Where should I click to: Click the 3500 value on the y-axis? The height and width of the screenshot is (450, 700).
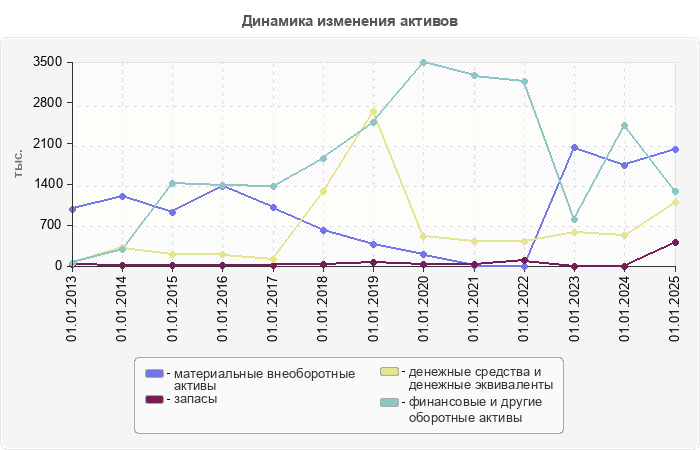pos(48,62)
